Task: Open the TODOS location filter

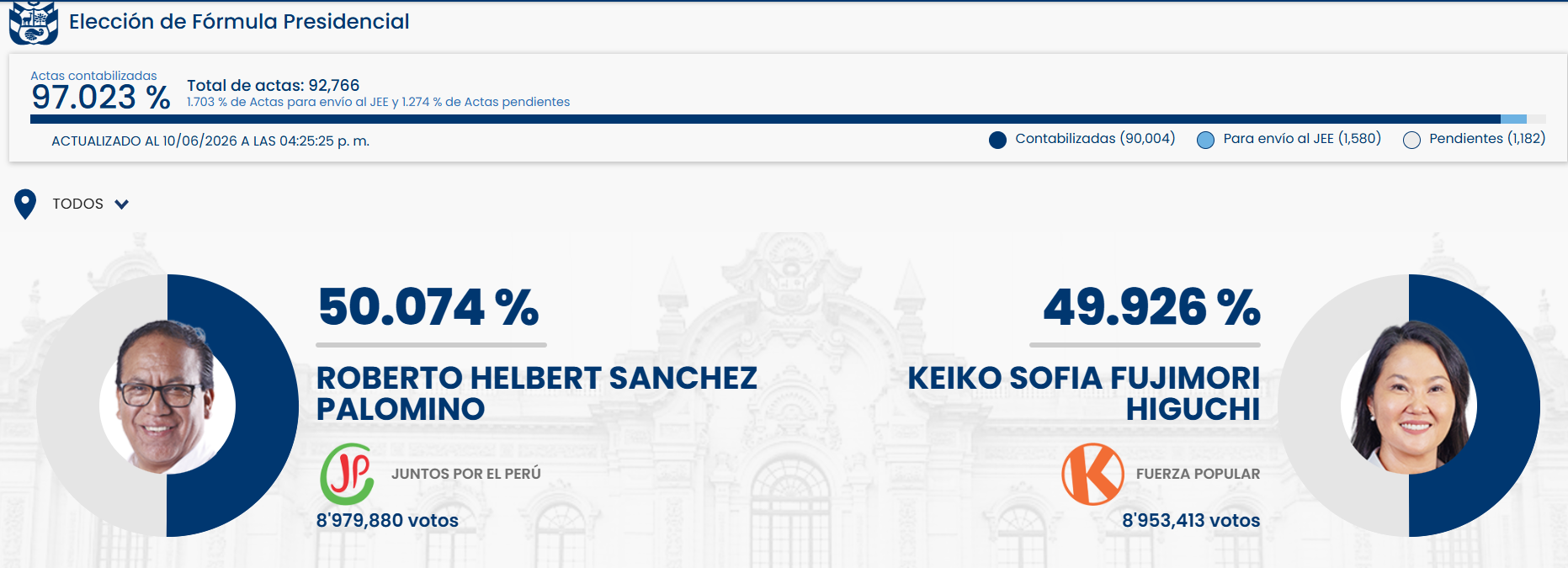Action: point(77,204)
